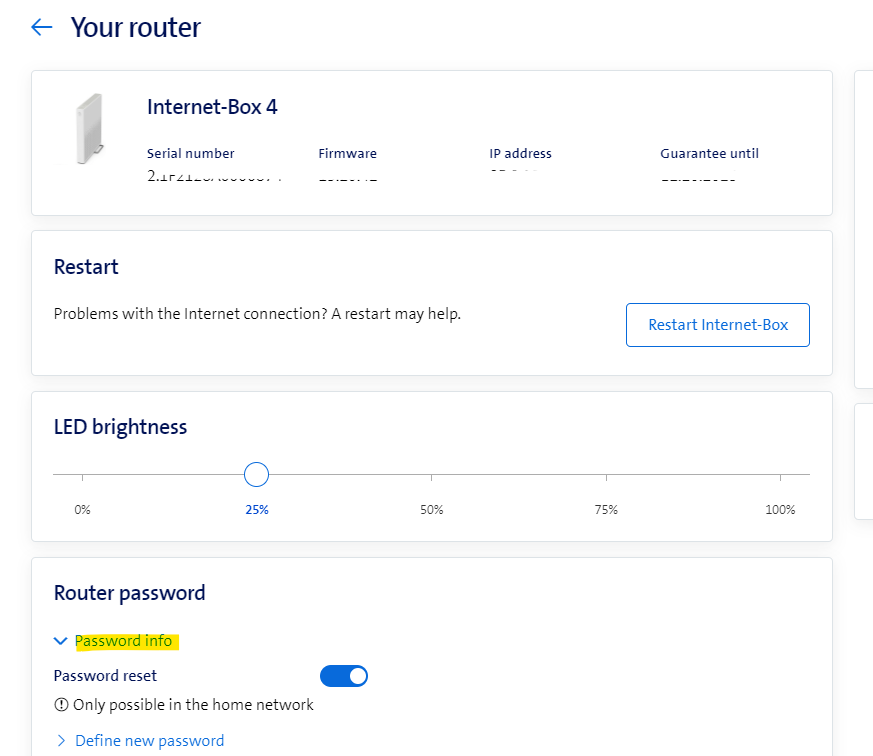Click the Internet-Box 4 router image
Screen dimensions: 873x756
tap(87, 129)
